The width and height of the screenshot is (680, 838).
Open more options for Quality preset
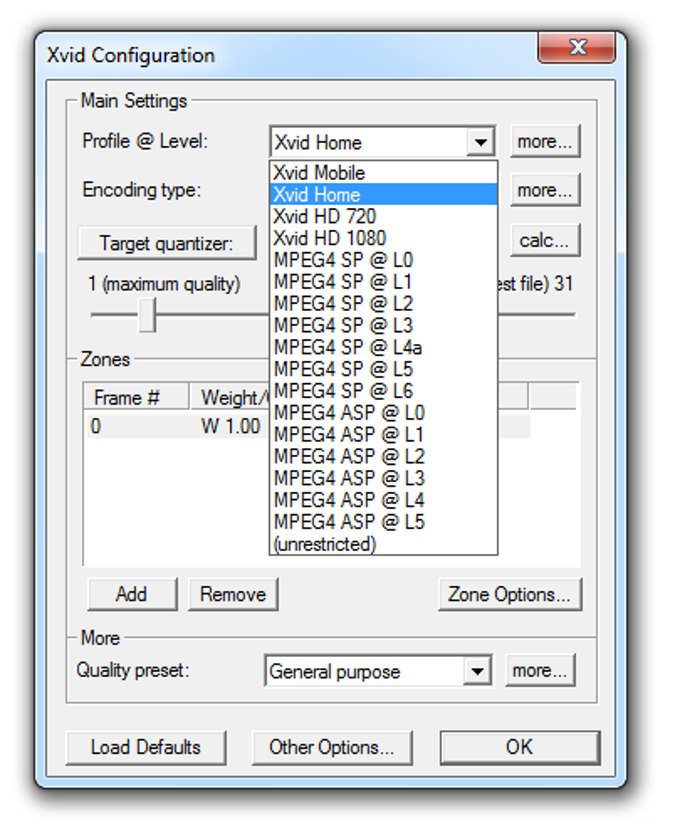[x=540, y=670]
